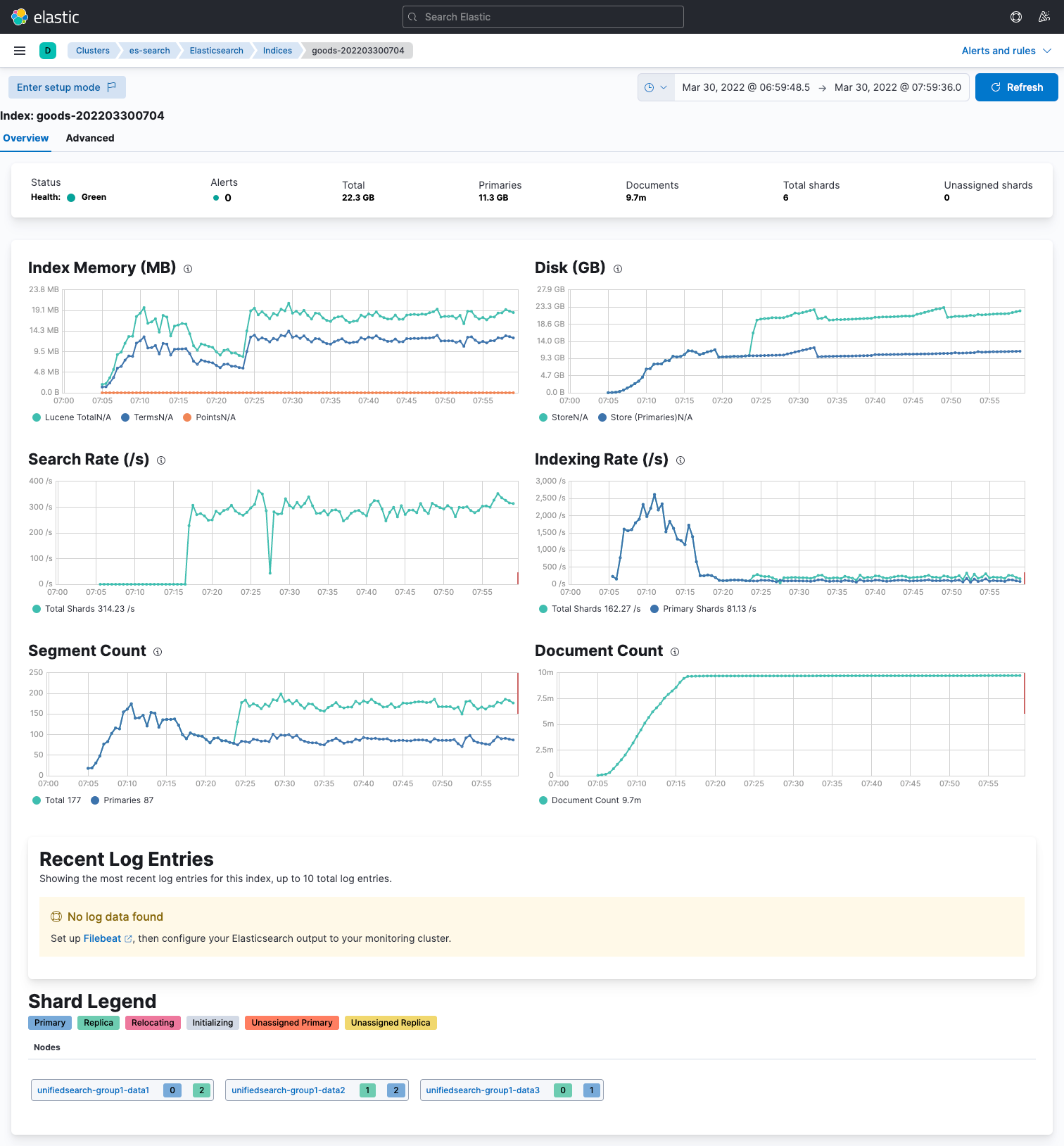Open the hamburger navigation menu
This screenshot has height=1146, width=1064.
tap(20, 51)
